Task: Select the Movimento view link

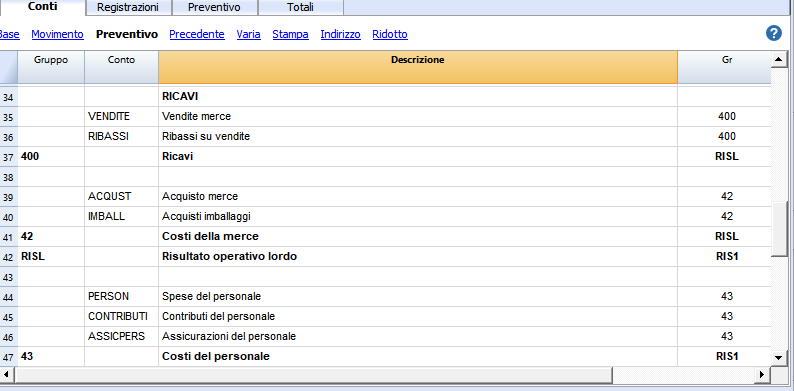Action: click(x=57, y=34)
